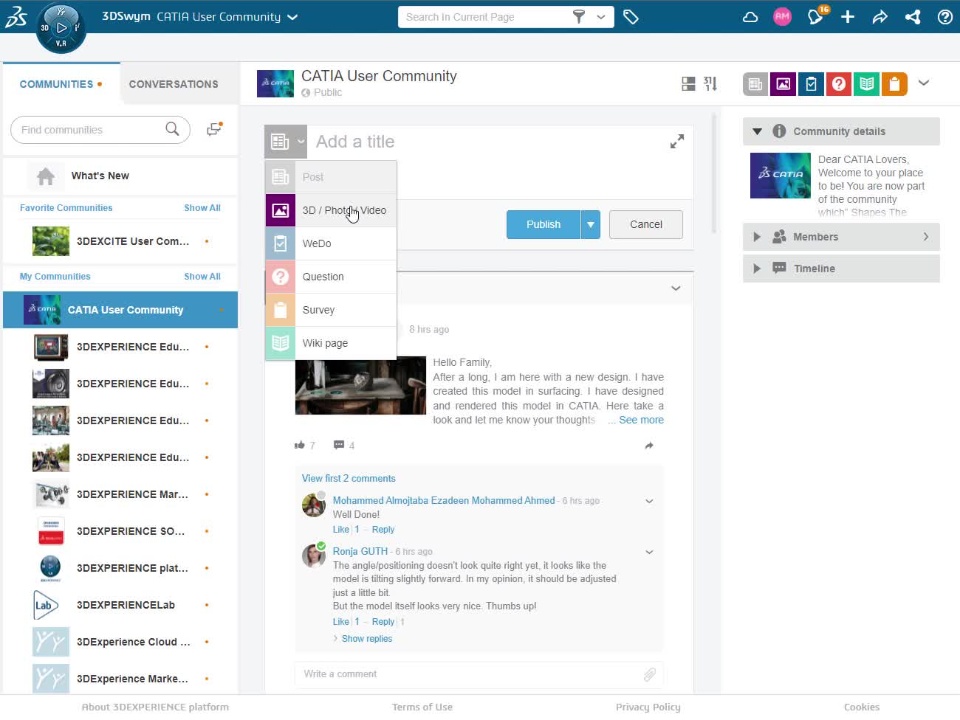Click the share arrow icon in top bar
The height and width of the screenshot is (720, 960).
pos(880,17)
